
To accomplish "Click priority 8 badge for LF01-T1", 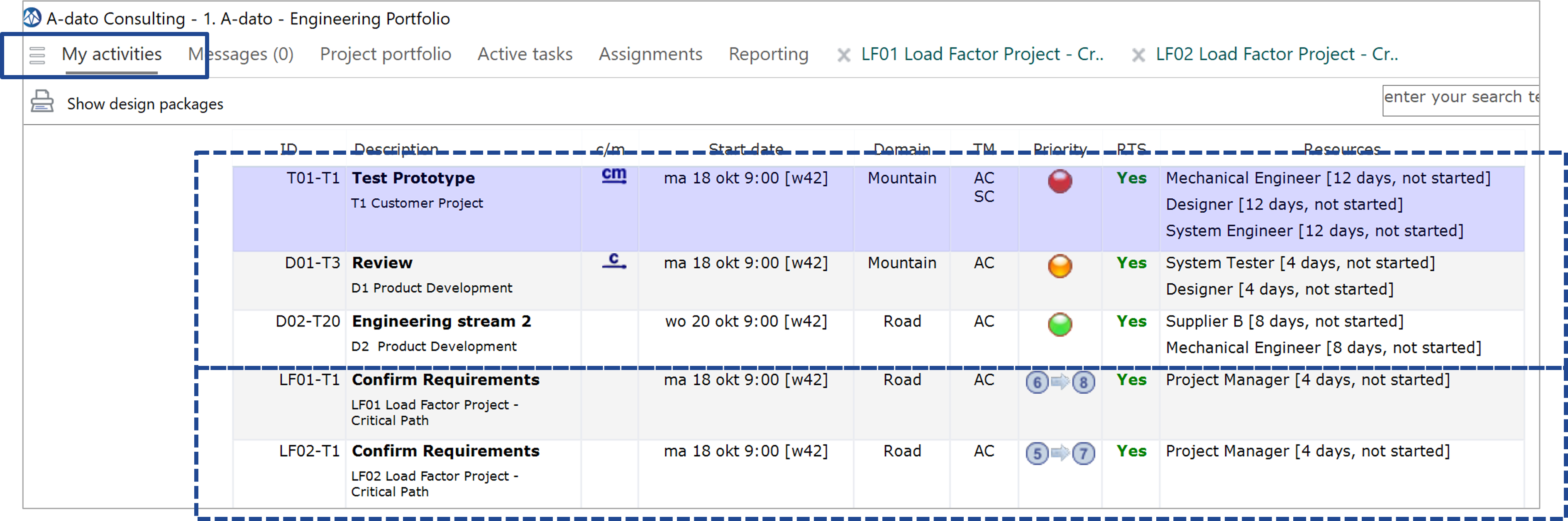I will coord(1084,382).
